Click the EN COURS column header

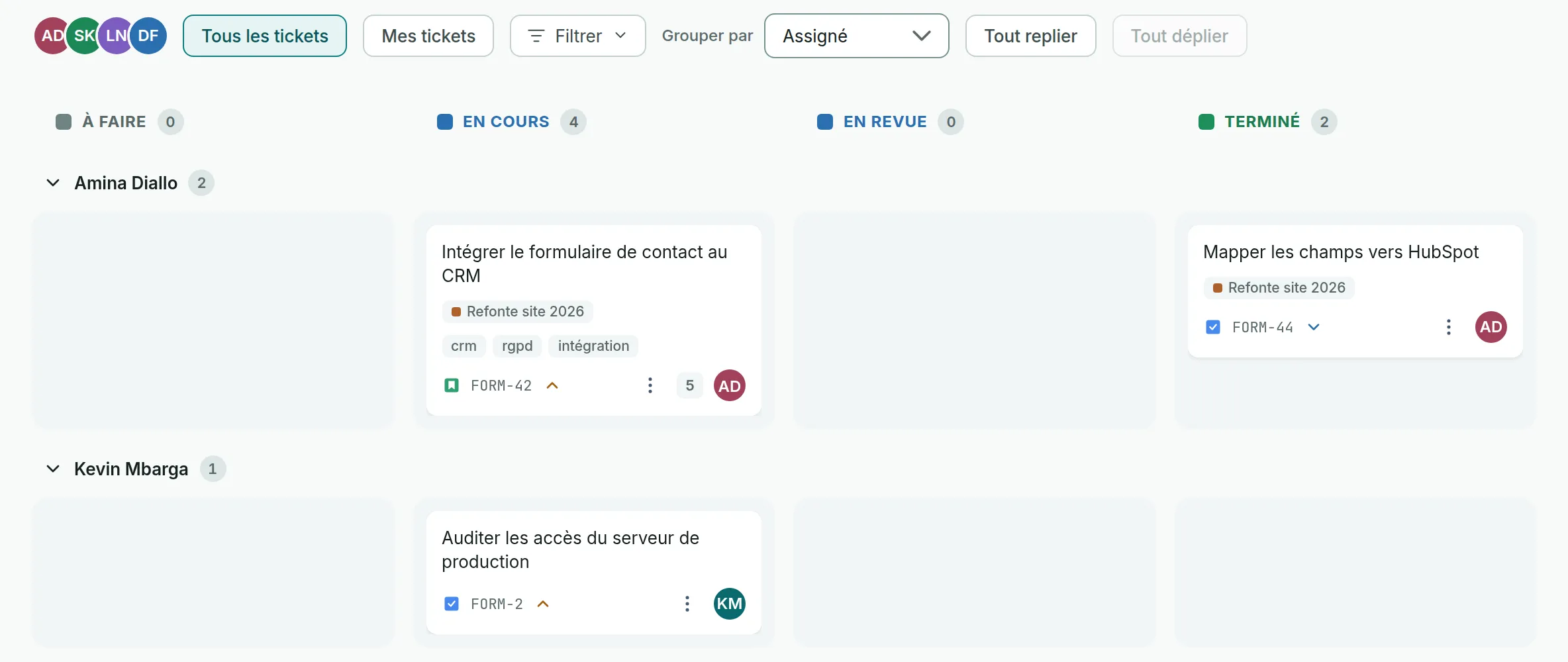pyautogui.click(x=507, y=122)
